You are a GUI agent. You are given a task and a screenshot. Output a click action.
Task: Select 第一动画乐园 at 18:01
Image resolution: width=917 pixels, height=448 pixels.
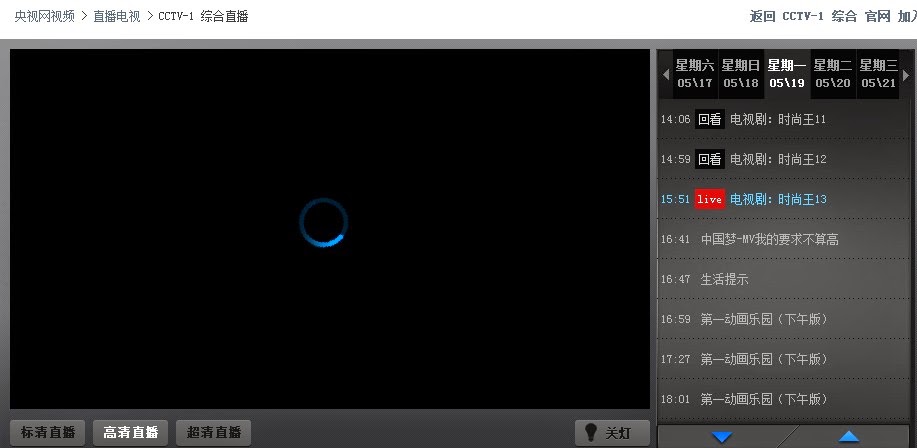(784, 399)
